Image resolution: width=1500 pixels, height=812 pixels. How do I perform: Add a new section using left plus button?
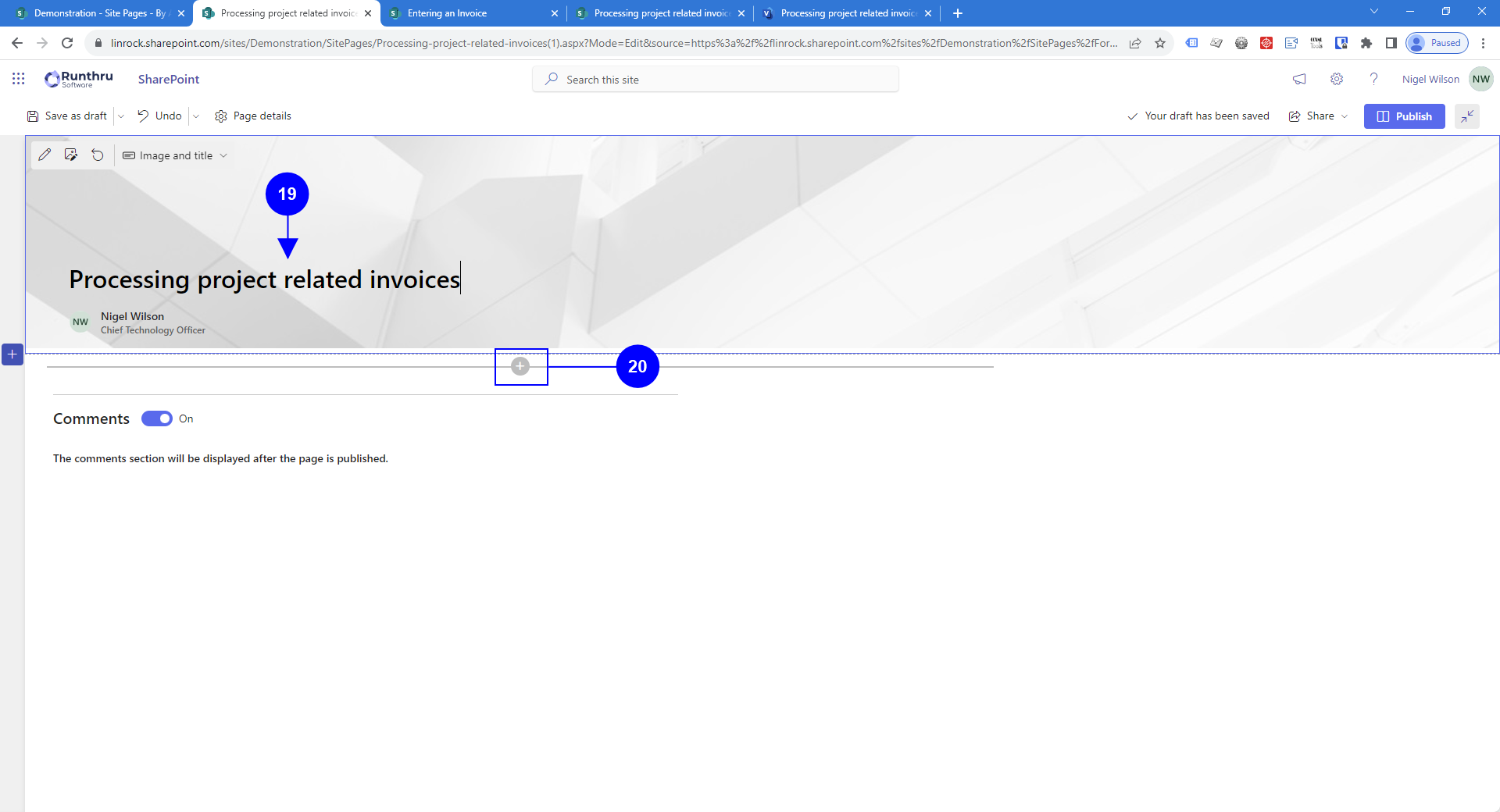12,354
